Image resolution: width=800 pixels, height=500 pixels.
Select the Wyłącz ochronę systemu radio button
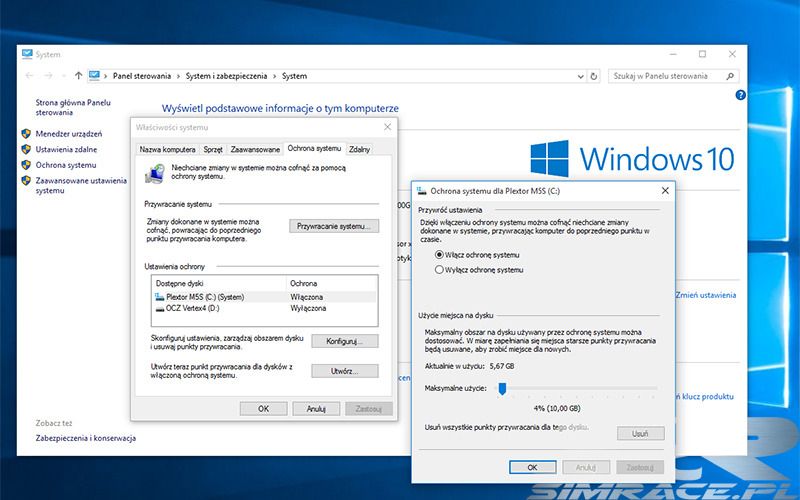click(440, 270)
